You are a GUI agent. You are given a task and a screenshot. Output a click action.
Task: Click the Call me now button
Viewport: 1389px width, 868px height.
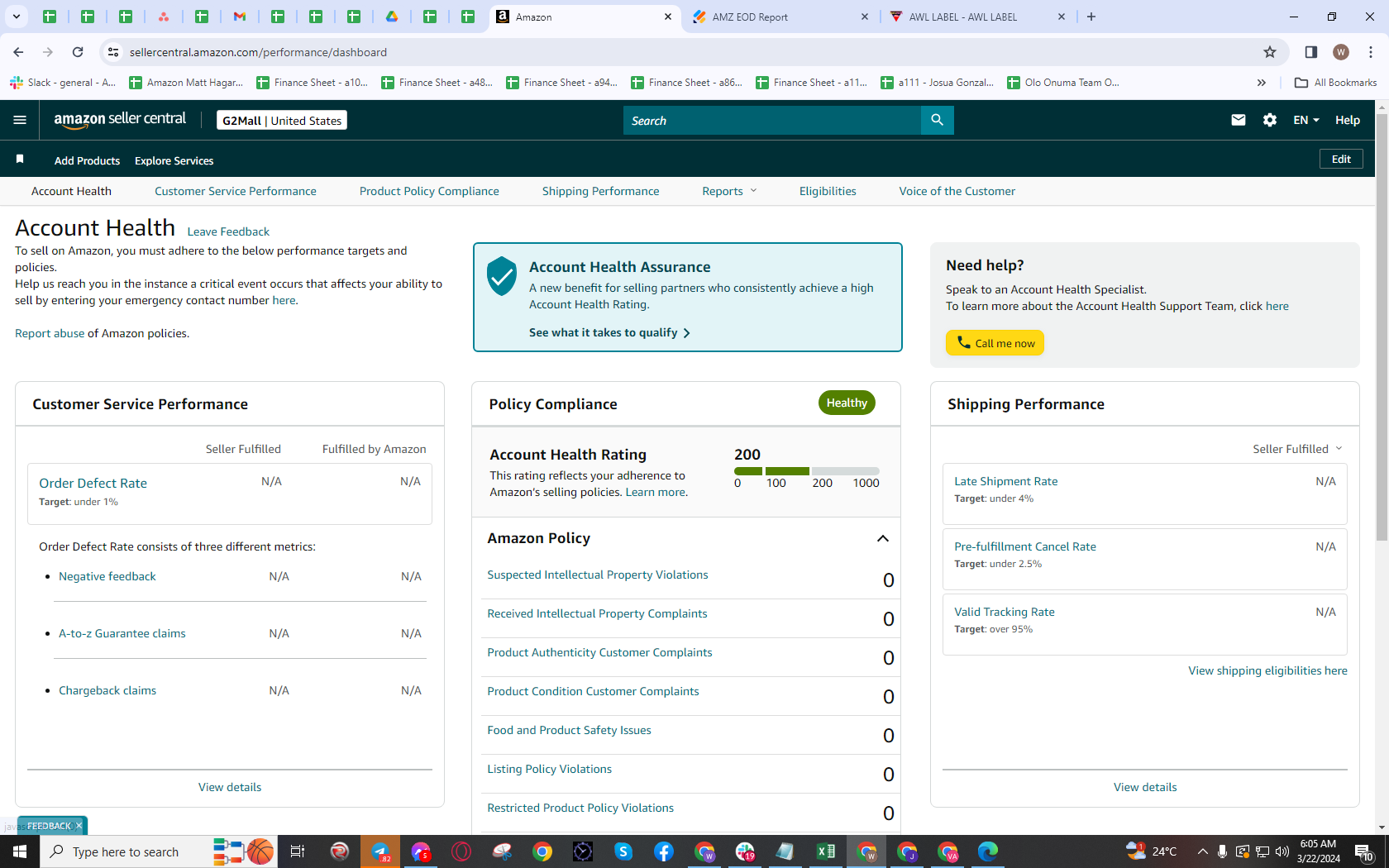pos(995,343)
